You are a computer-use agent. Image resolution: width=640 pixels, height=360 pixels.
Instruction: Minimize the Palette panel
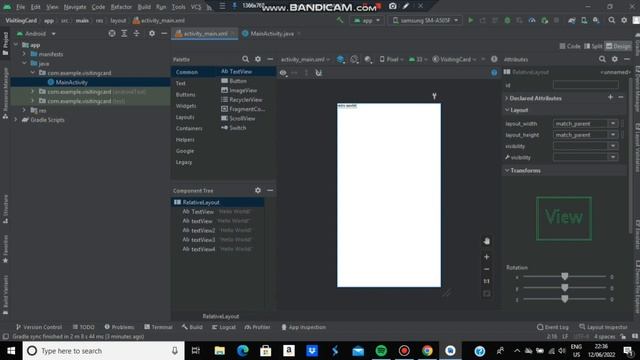pyautogui.click(x=270, y=59)
